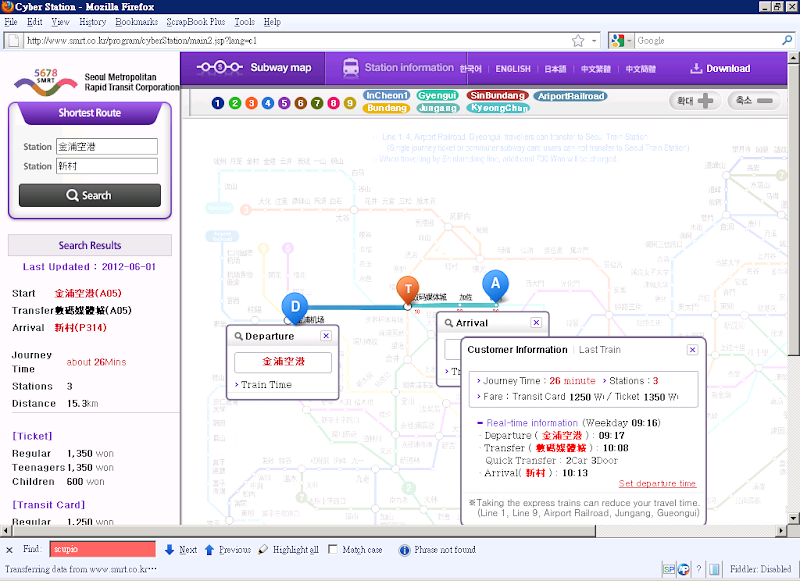Click the question mark status bar icon
The height and width of the screenshot is (581, 800).
coord(698,569)
